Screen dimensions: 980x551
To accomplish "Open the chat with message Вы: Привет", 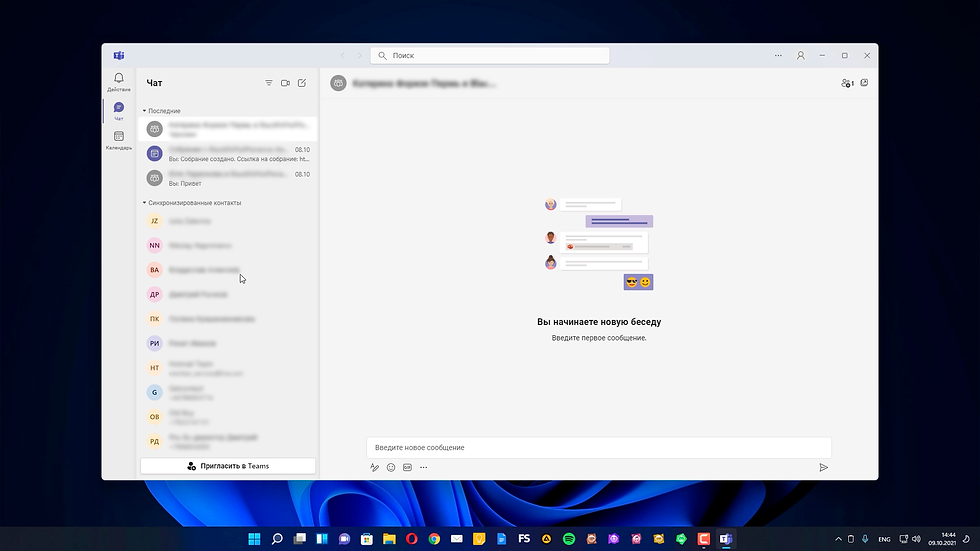I will click(228, 178).
